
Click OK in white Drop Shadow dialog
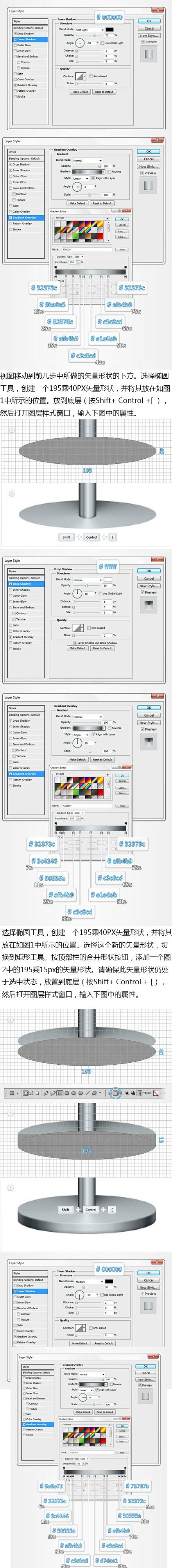149,571
